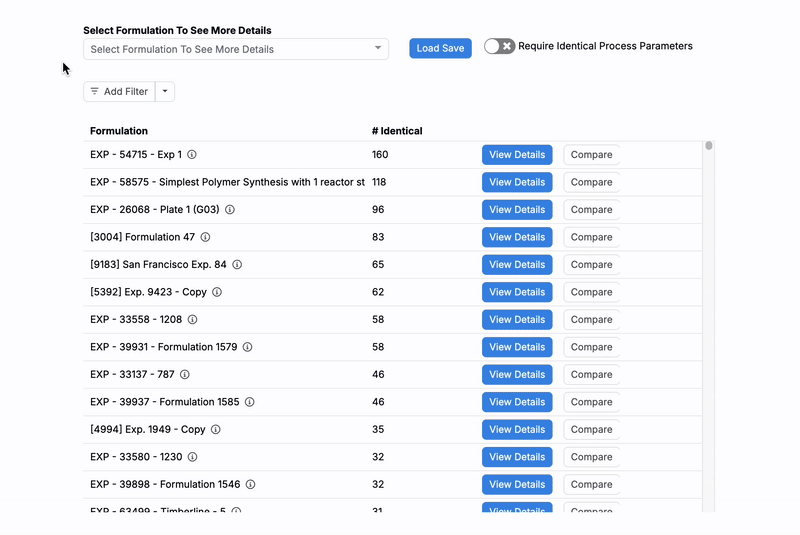Click info icon next to Exp. 9423 - Copy

[x=216, y=293]
